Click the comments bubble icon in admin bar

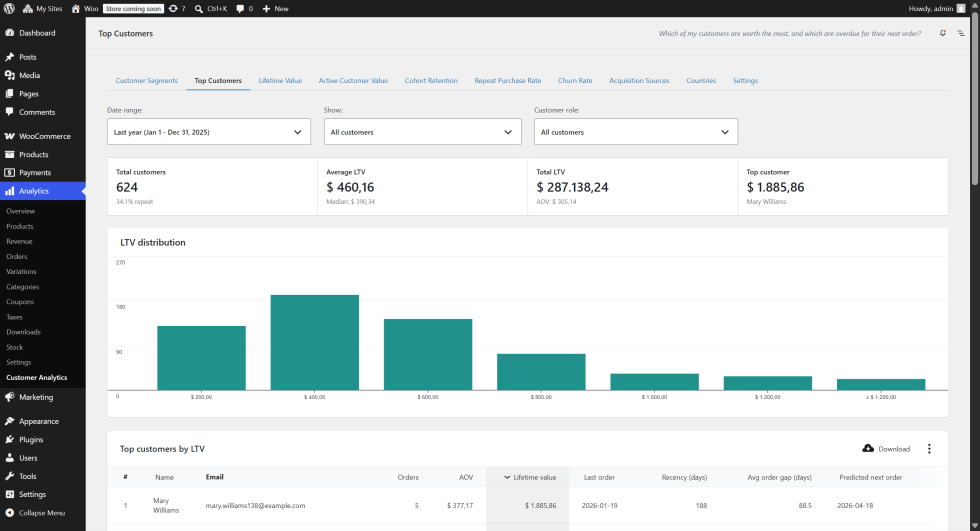click(x=241, y=9)
